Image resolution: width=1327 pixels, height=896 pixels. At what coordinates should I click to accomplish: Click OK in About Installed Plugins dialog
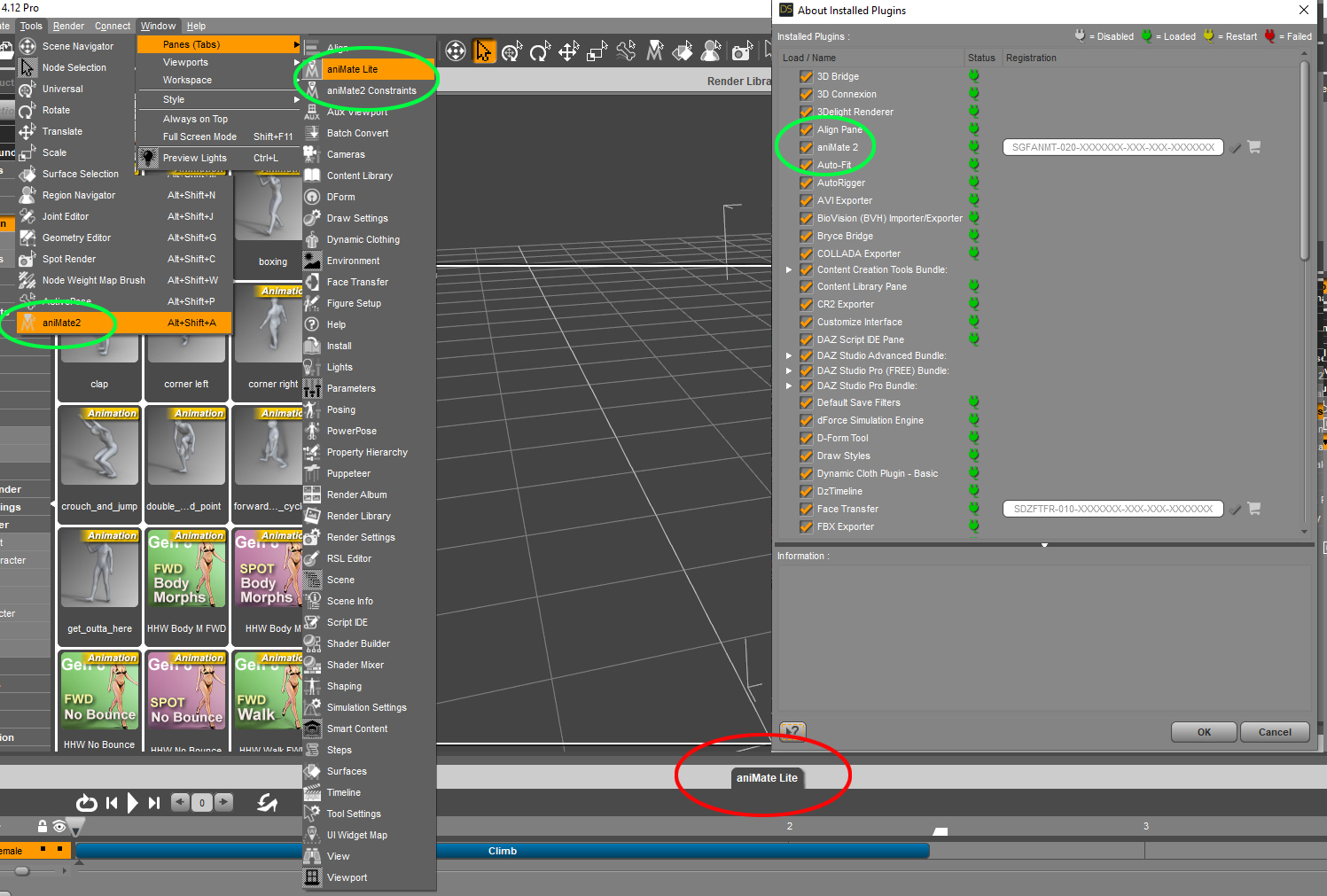[x=1204, y=732]
